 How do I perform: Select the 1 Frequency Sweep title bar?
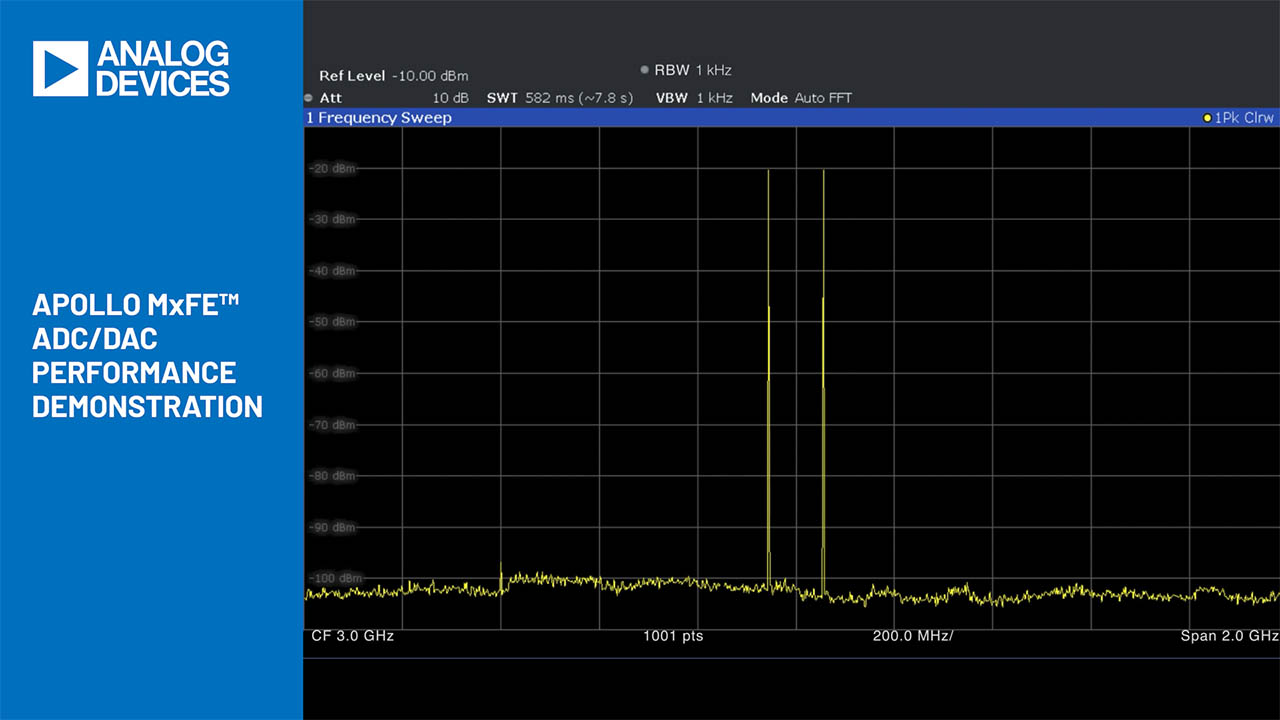[380, 118]
